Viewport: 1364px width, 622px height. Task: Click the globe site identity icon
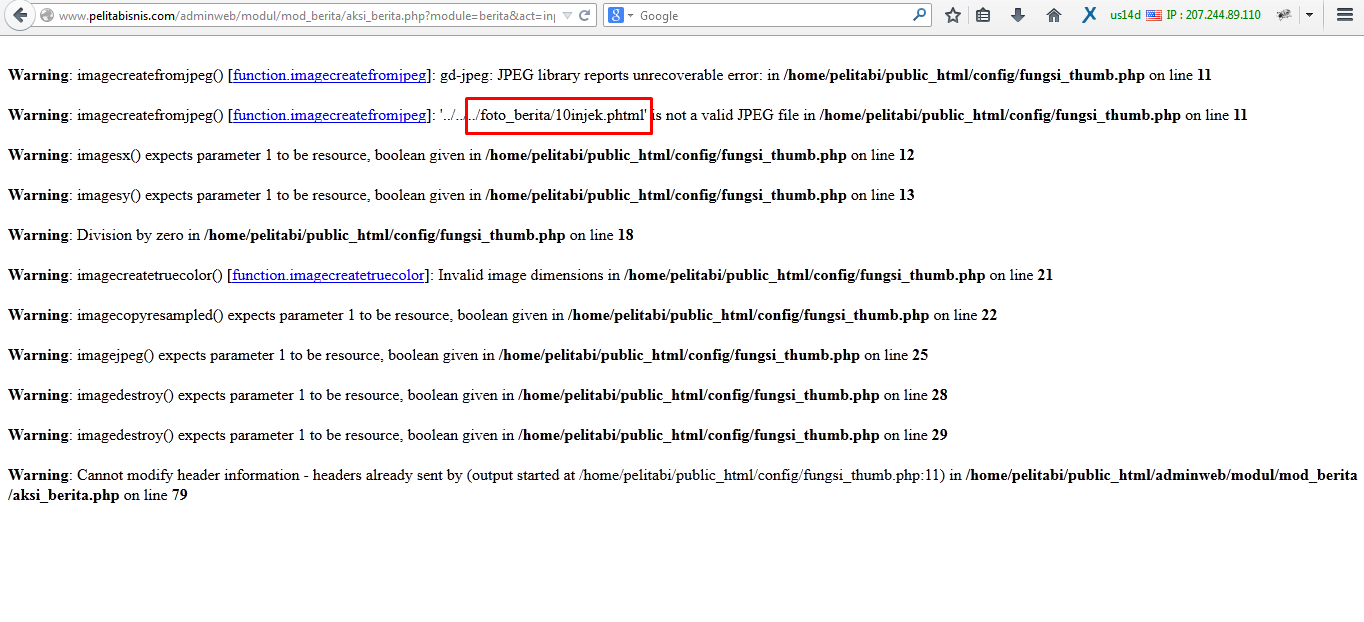click(46, 15)
